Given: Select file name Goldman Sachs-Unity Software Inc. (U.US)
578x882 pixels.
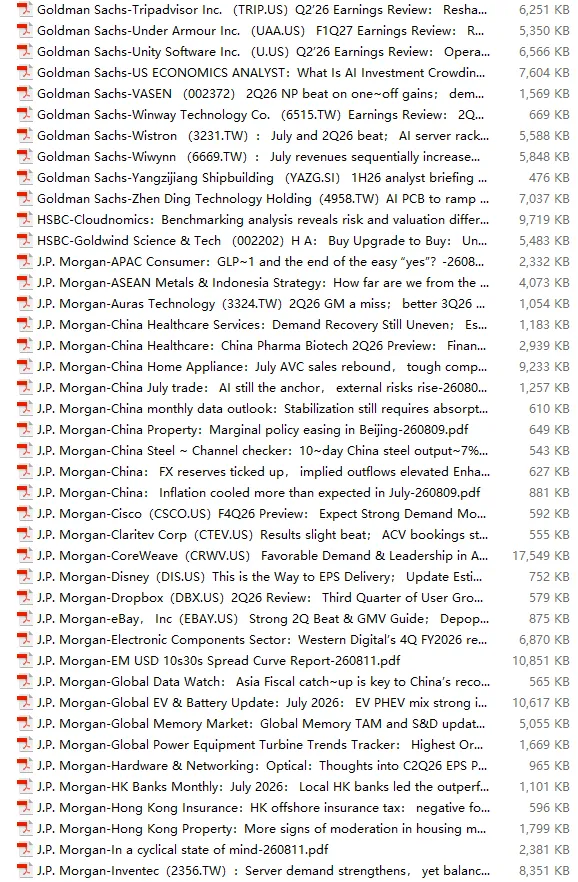Looking at the screenshot, I should click(263, 52).
